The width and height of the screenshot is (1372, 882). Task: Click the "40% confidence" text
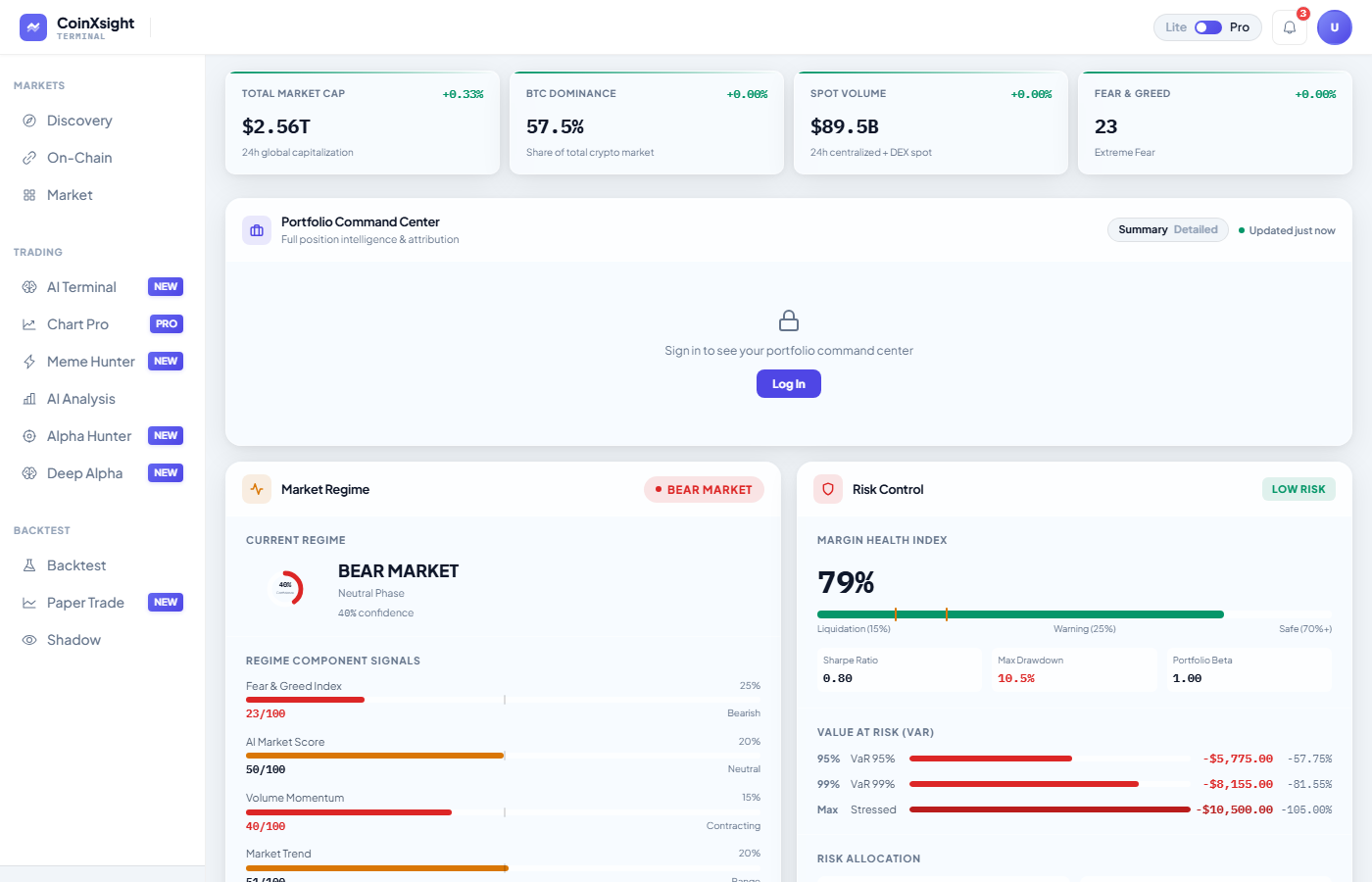pos(375,612)
